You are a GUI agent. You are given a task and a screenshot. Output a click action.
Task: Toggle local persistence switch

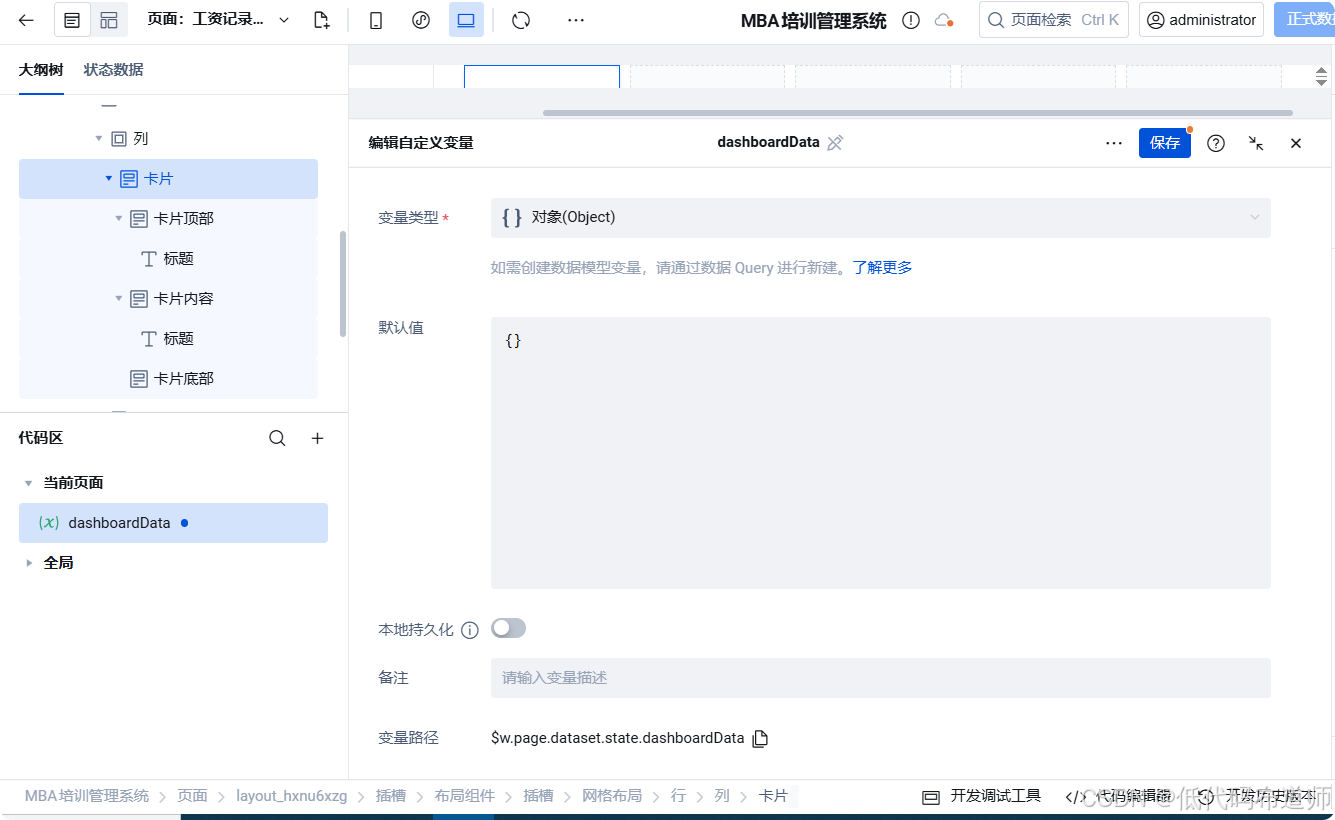coord(508,628)
